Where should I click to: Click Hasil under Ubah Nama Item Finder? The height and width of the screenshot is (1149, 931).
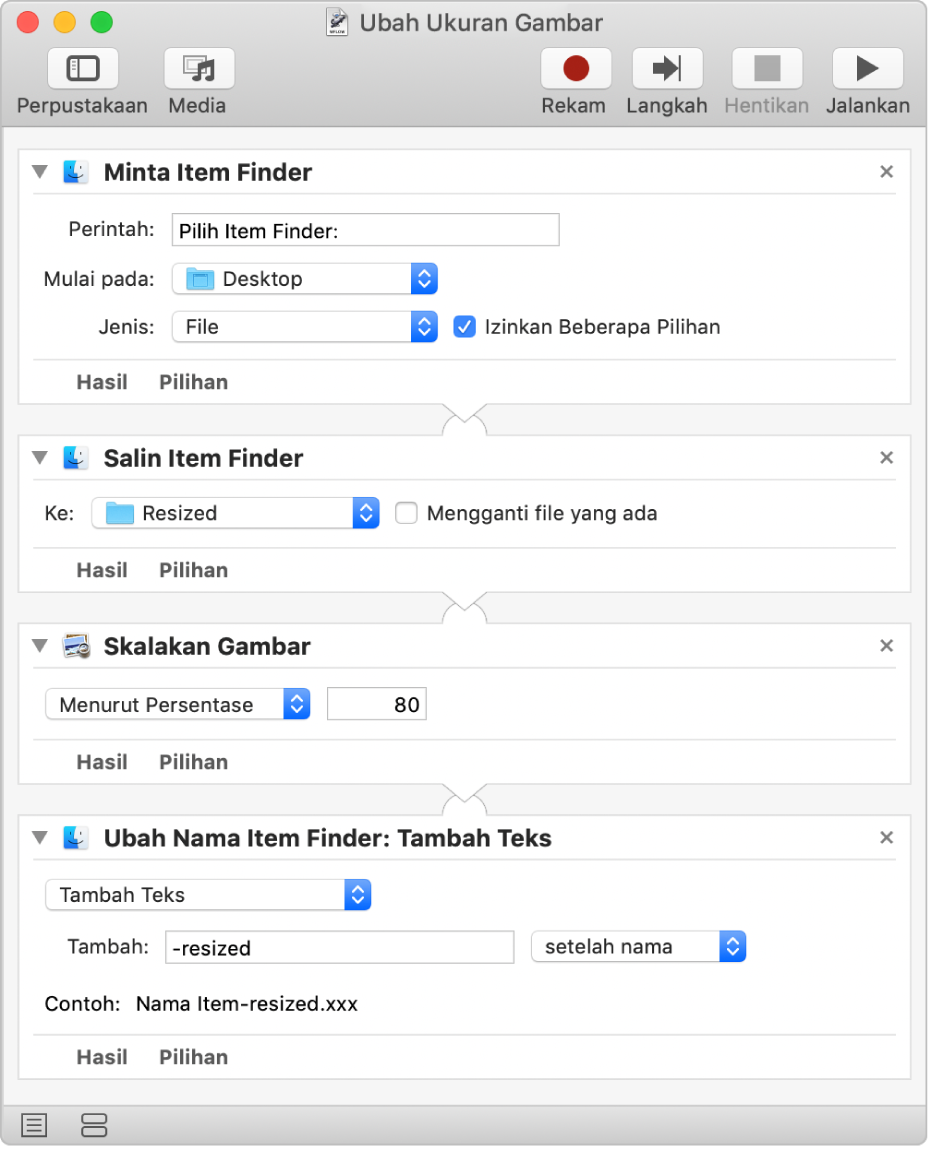[102, 1057]
